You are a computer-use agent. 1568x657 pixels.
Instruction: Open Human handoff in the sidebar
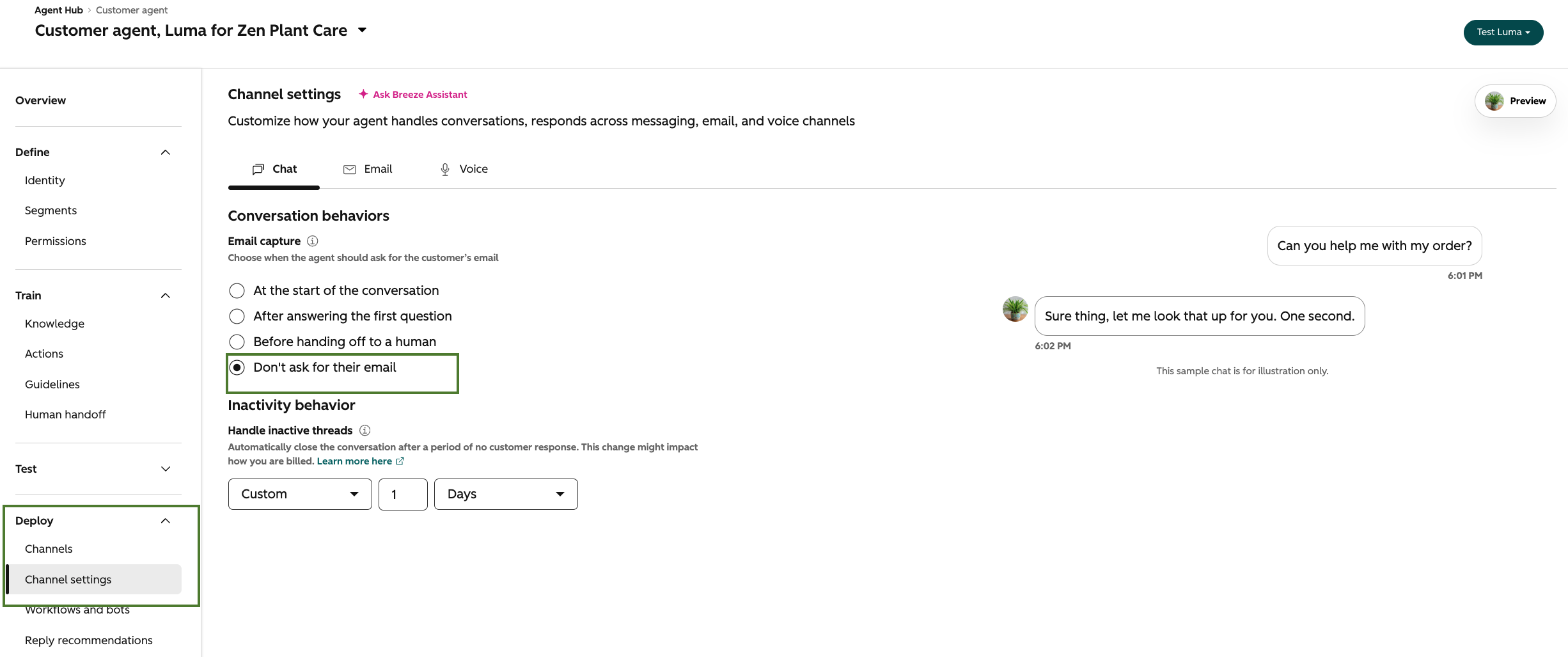point(65,415)
